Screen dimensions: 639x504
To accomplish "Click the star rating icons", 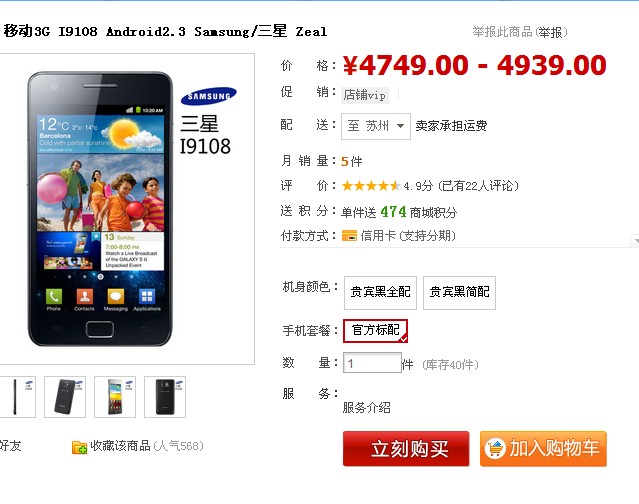I will (x=371, y=186).
